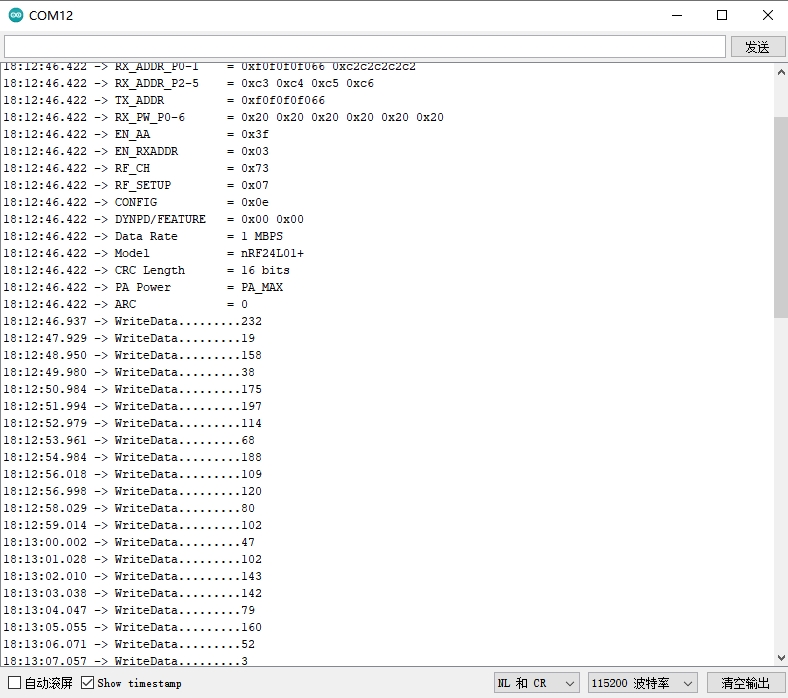Click the EN_RXADDR = 0x03 line
788x698 pixels.
(x=136, y=152)
